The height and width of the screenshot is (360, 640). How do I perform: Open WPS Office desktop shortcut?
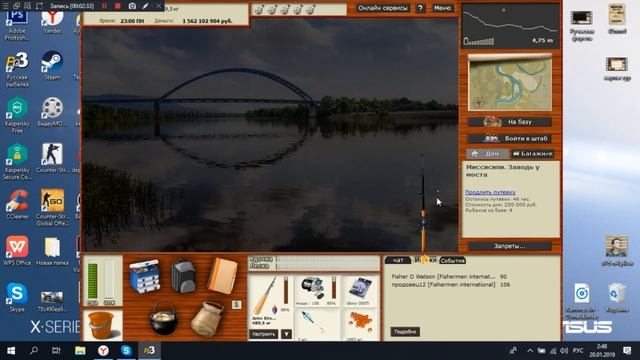pos(17,251)
